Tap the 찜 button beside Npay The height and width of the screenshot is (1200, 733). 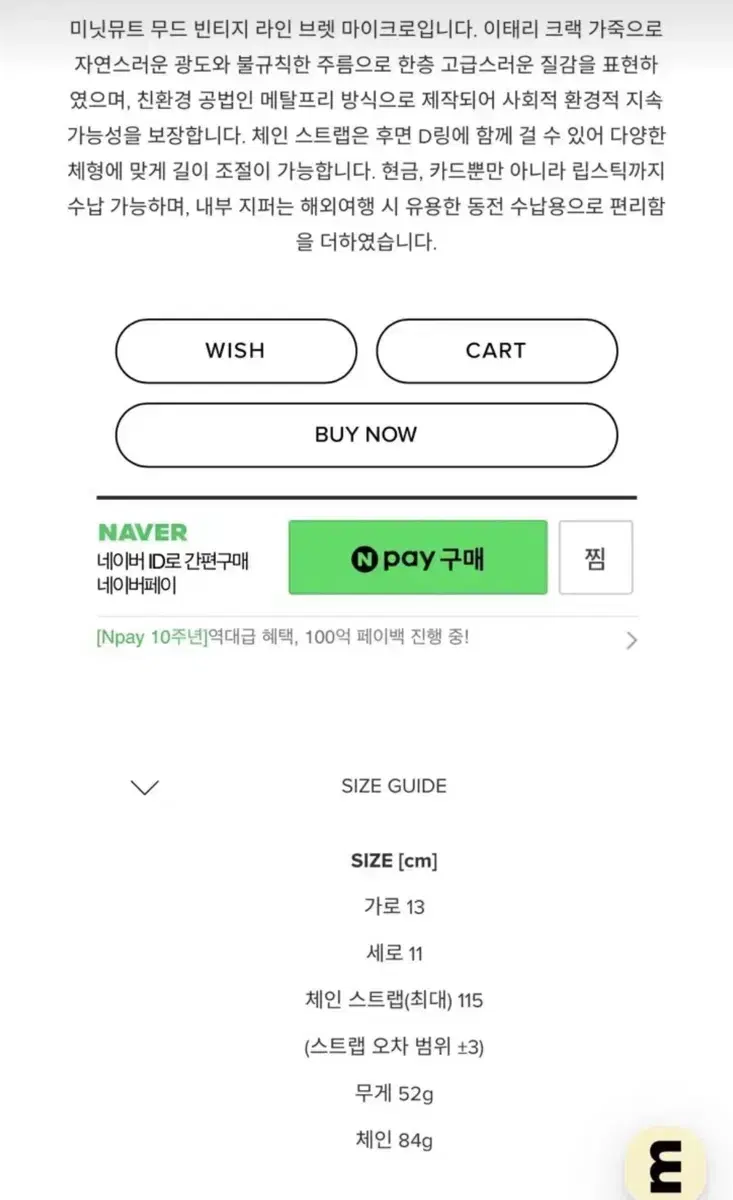tap(596, 558)
